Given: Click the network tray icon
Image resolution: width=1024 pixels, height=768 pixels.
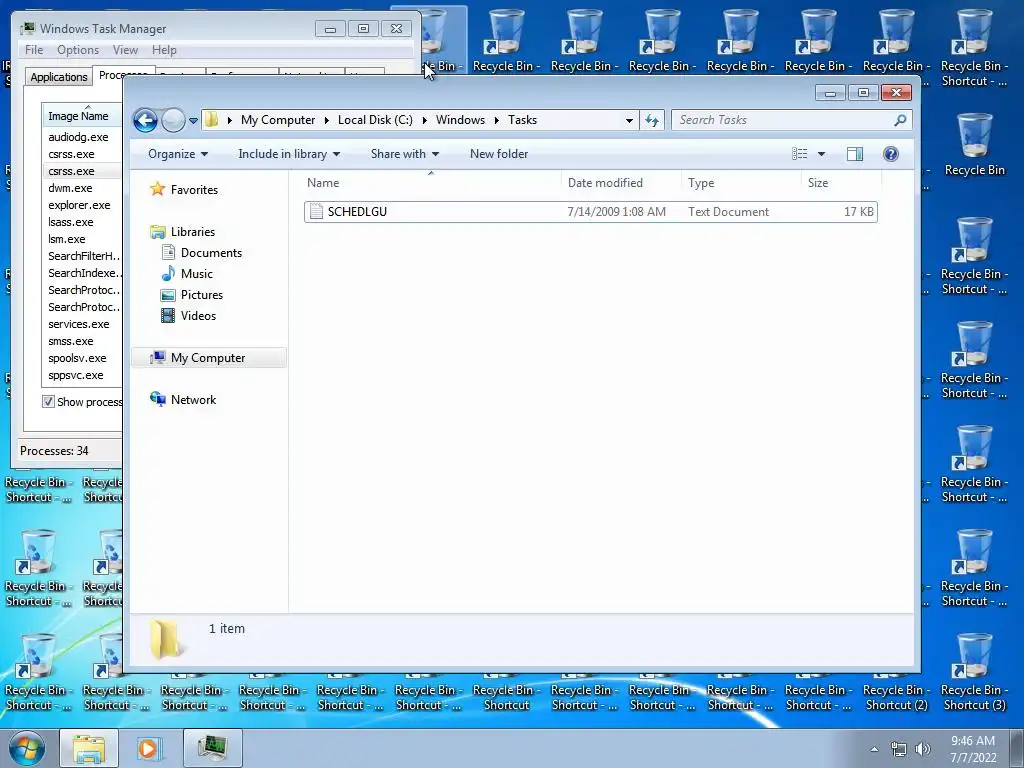Looking at the screenshot, I should (x=899, y=749).
